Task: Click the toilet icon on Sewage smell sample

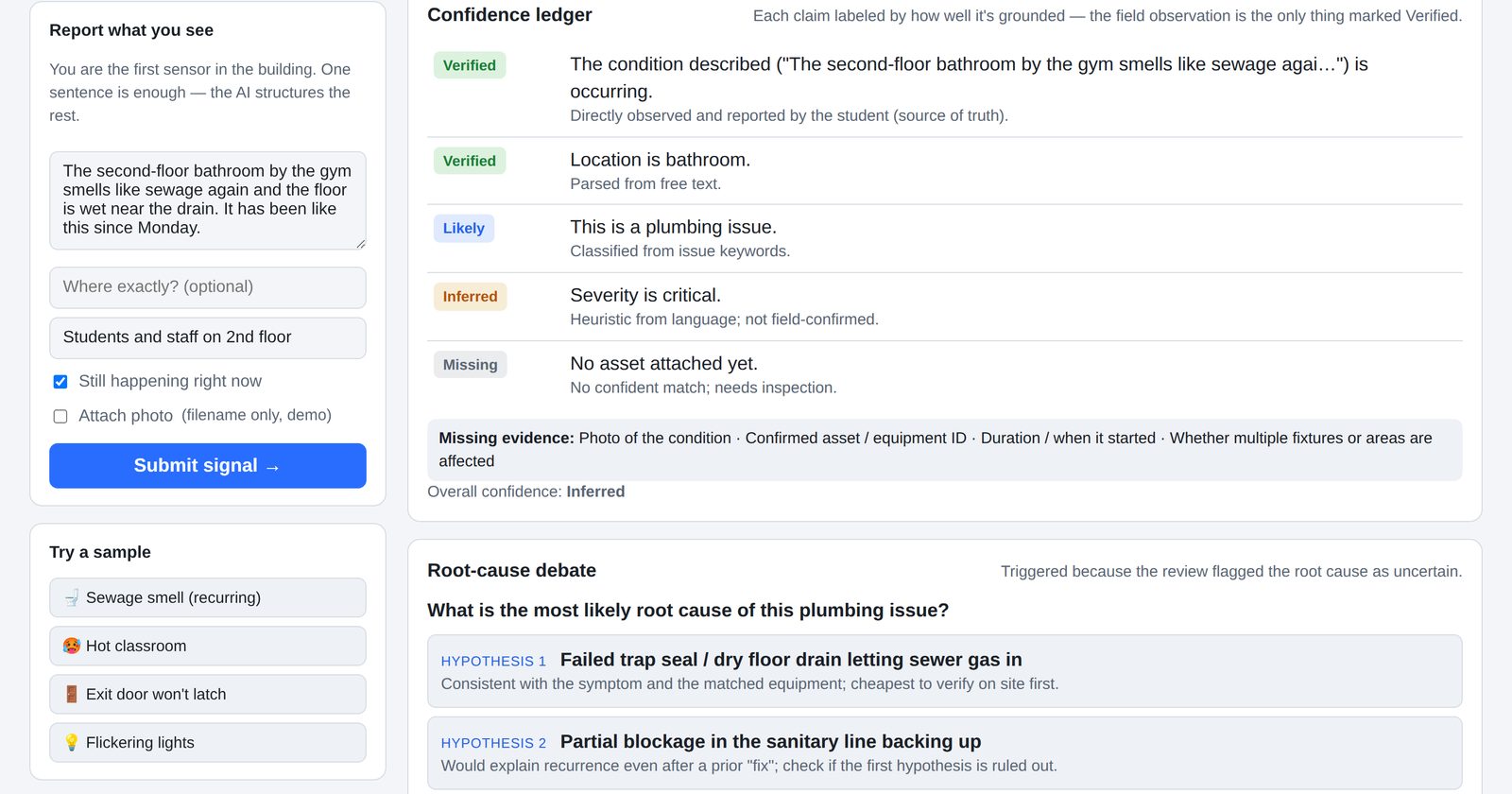Action: click(x=72, y=598)
